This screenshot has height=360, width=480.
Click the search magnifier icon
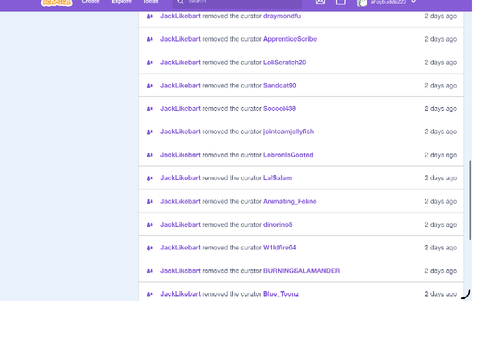[180, 2]
